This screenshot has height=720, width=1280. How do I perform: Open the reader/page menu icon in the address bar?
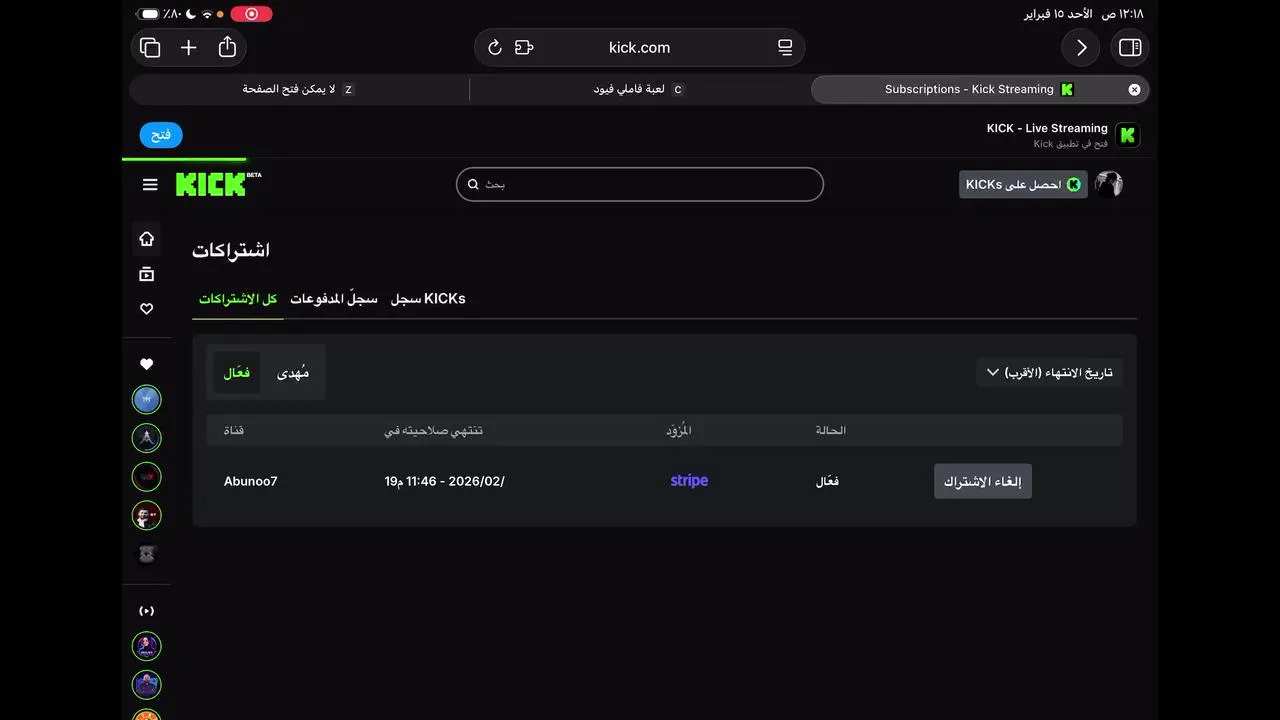pyautogui.click(x=785, y=48)
